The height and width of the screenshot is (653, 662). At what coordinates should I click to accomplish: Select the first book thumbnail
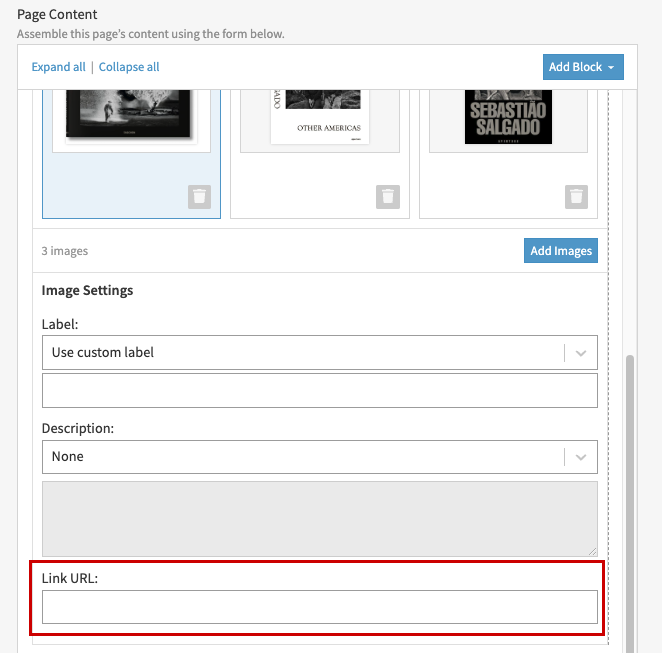131,120
